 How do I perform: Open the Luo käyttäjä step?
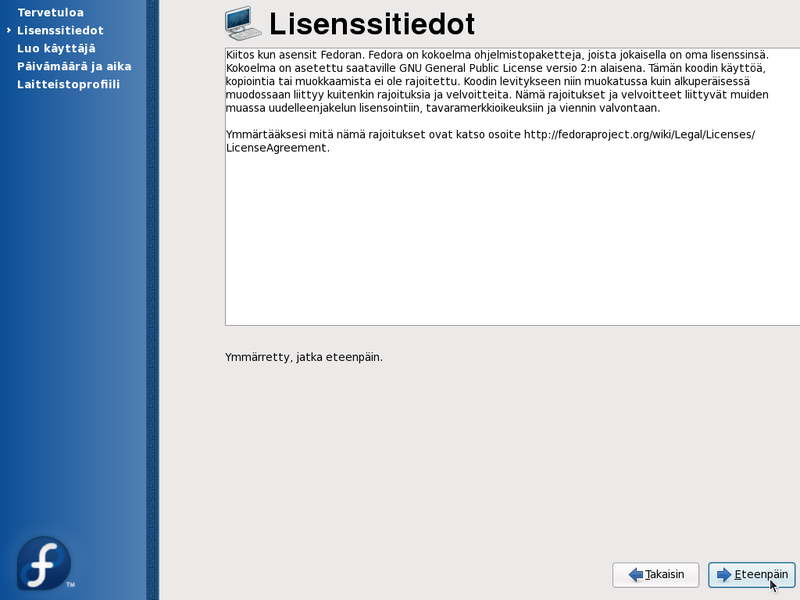(x=56, y=48)
